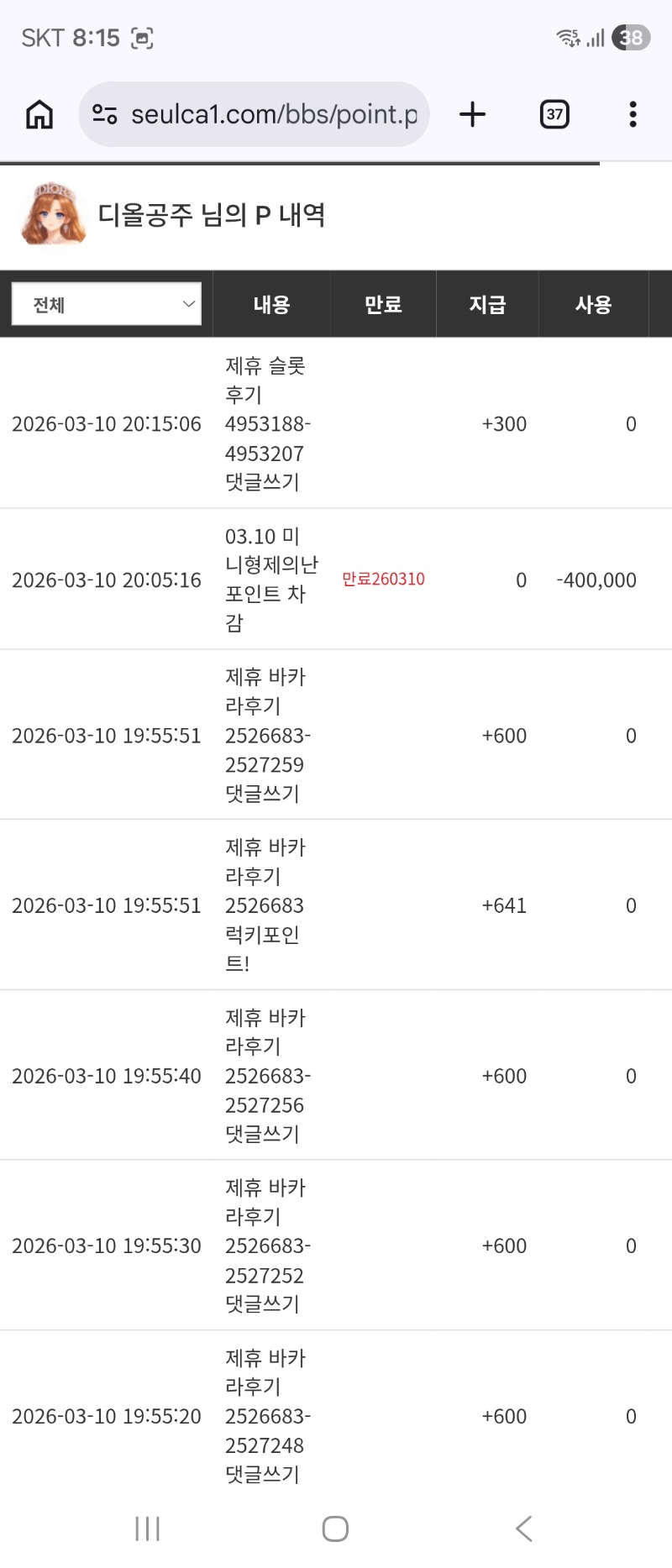
Task: Select the 내용 column header
Action: 271,304
